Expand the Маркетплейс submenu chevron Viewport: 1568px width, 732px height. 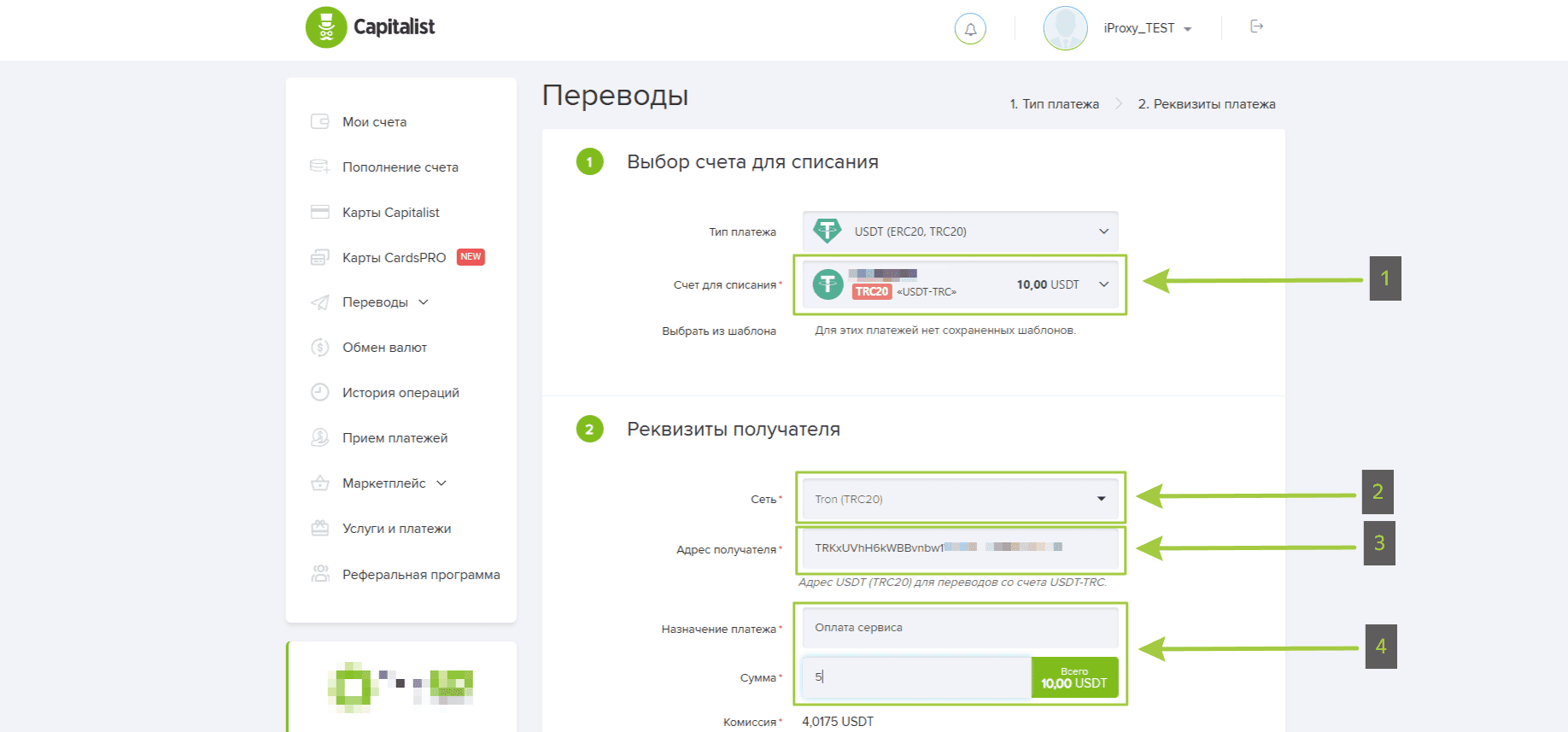point(442,483)
